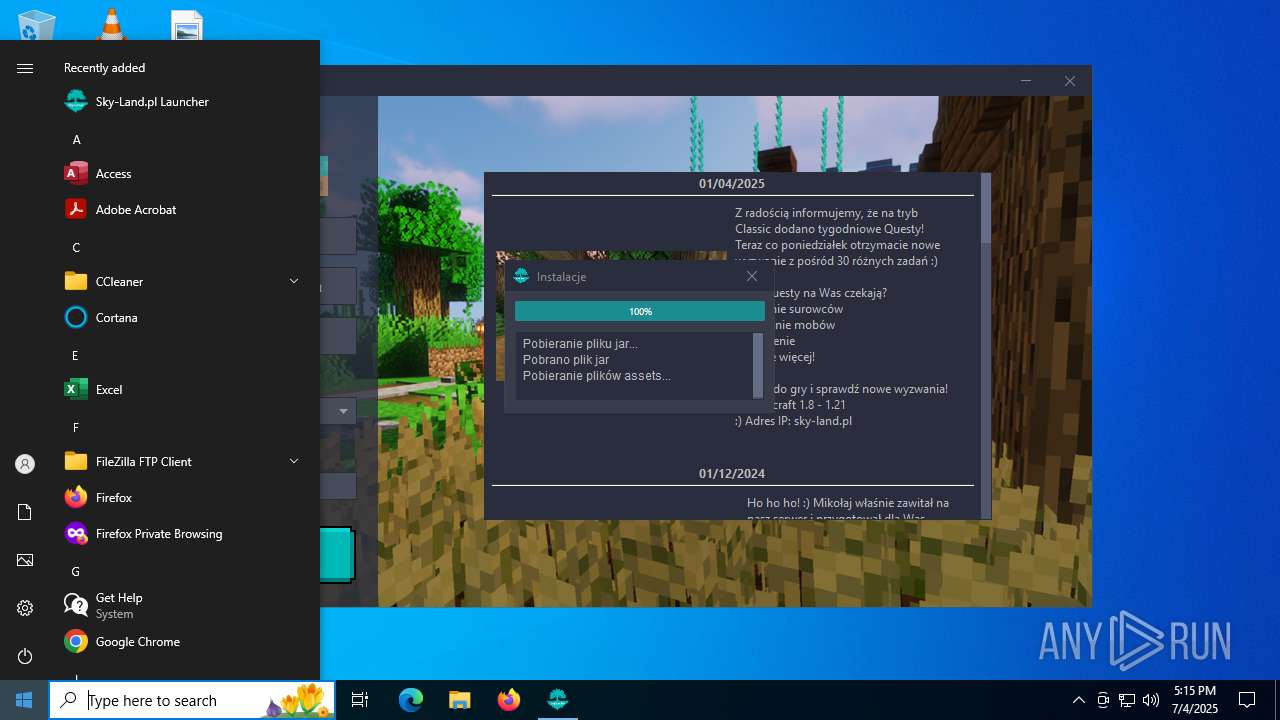Open Task View on the taskbar
Image resolution: width=1280 pixels, height=720 pixels.
click(x=360, y=700)
